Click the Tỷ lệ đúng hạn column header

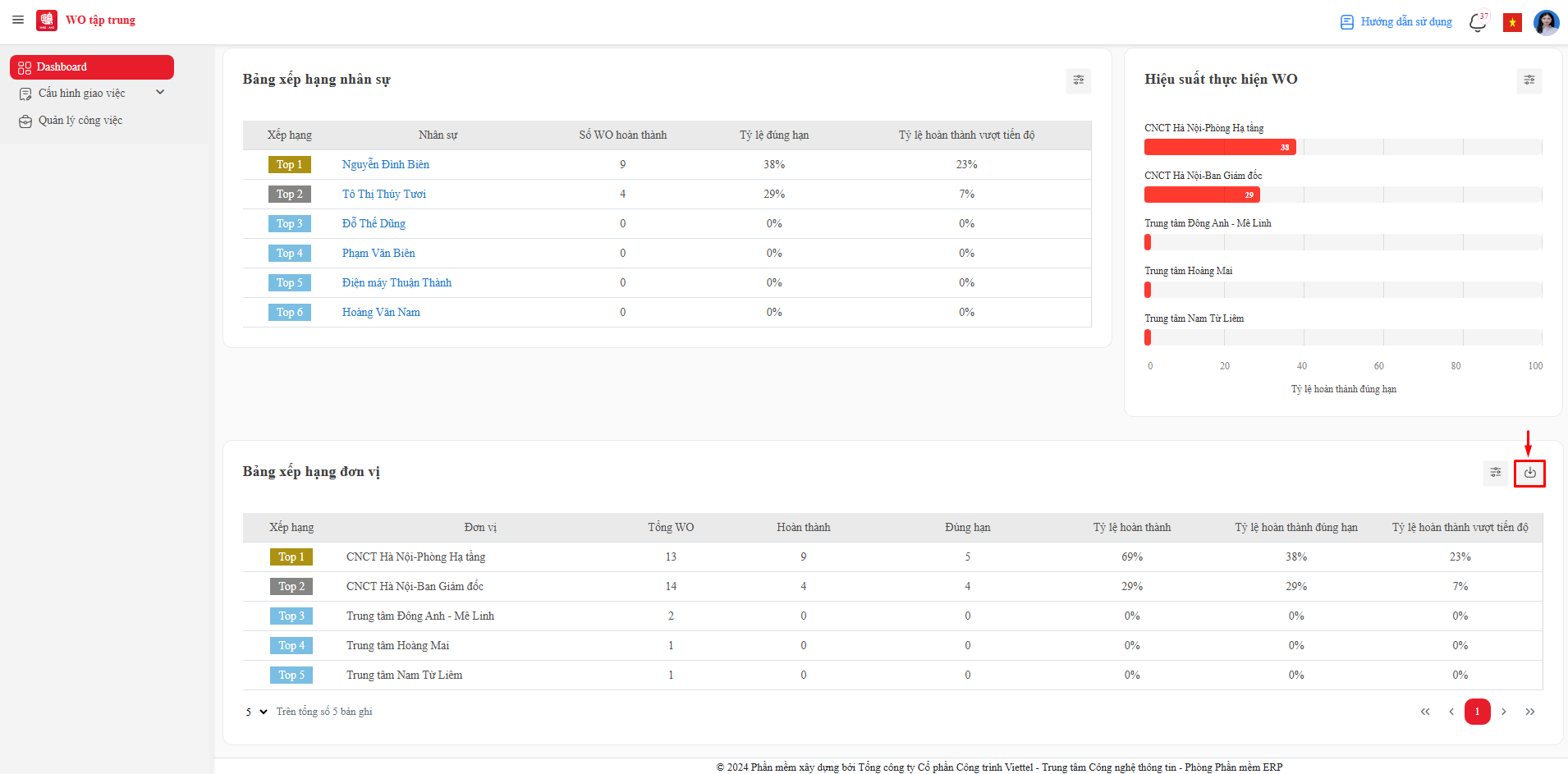[x=774, y=135]
